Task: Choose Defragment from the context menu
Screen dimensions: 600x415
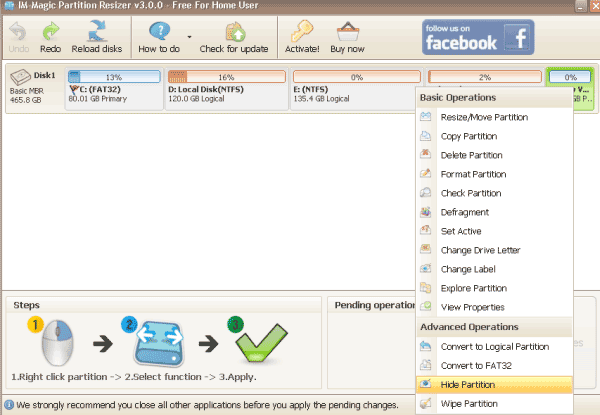Action: point(494,212)
